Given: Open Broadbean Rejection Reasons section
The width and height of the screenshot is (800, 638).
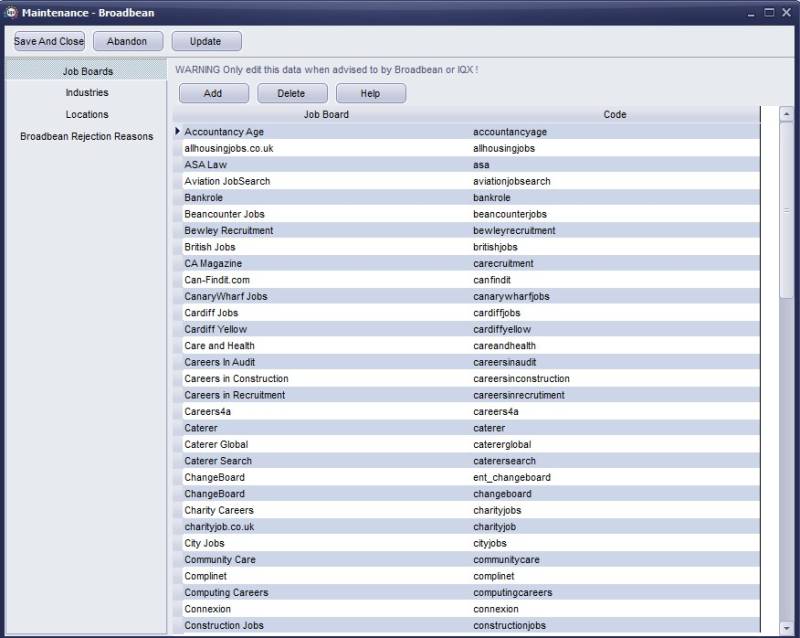Looking at the screenshot, I should [x=87, y=136].
